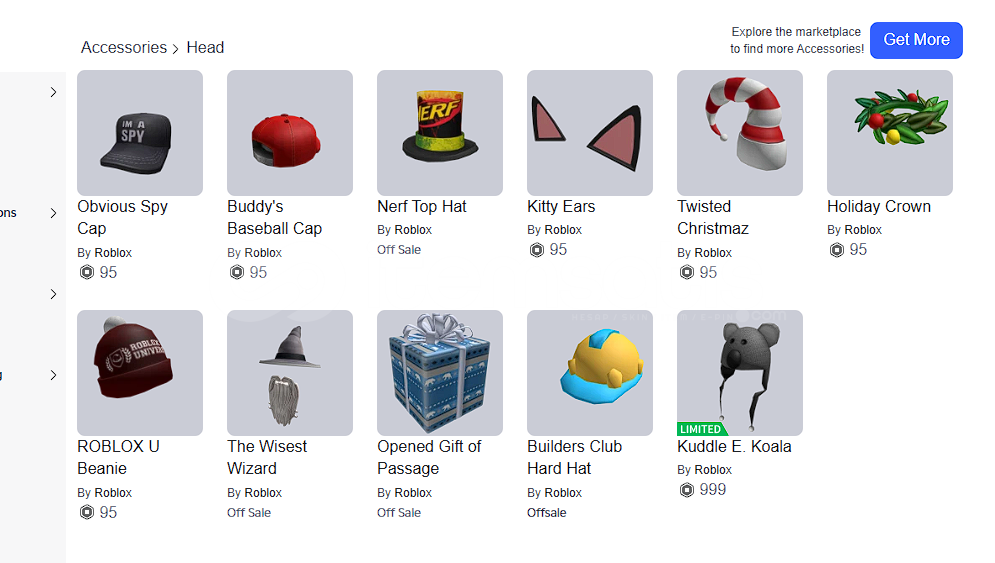
Task: Open The Wisest Wizard item title
Action: click(x=267, y=458)
